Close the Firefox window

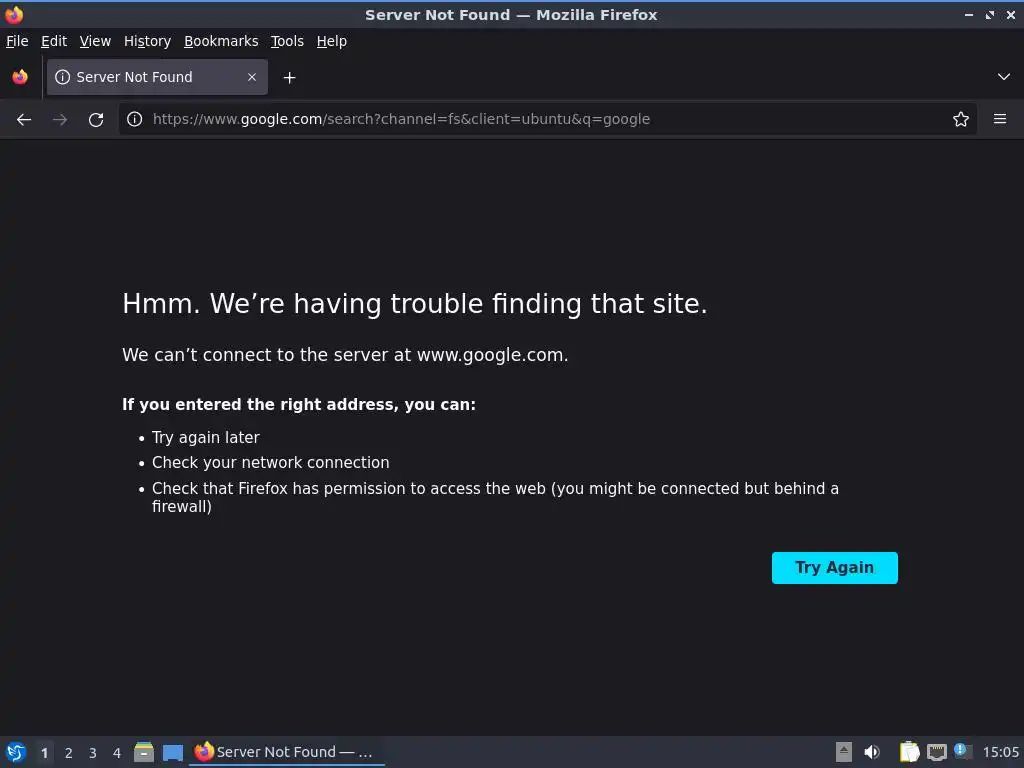[1010, 14]
